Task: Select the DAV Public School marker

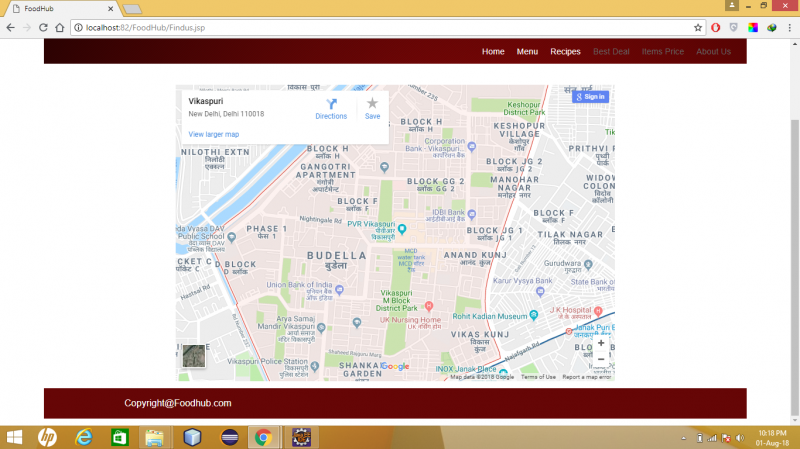Action: (232, 237)
